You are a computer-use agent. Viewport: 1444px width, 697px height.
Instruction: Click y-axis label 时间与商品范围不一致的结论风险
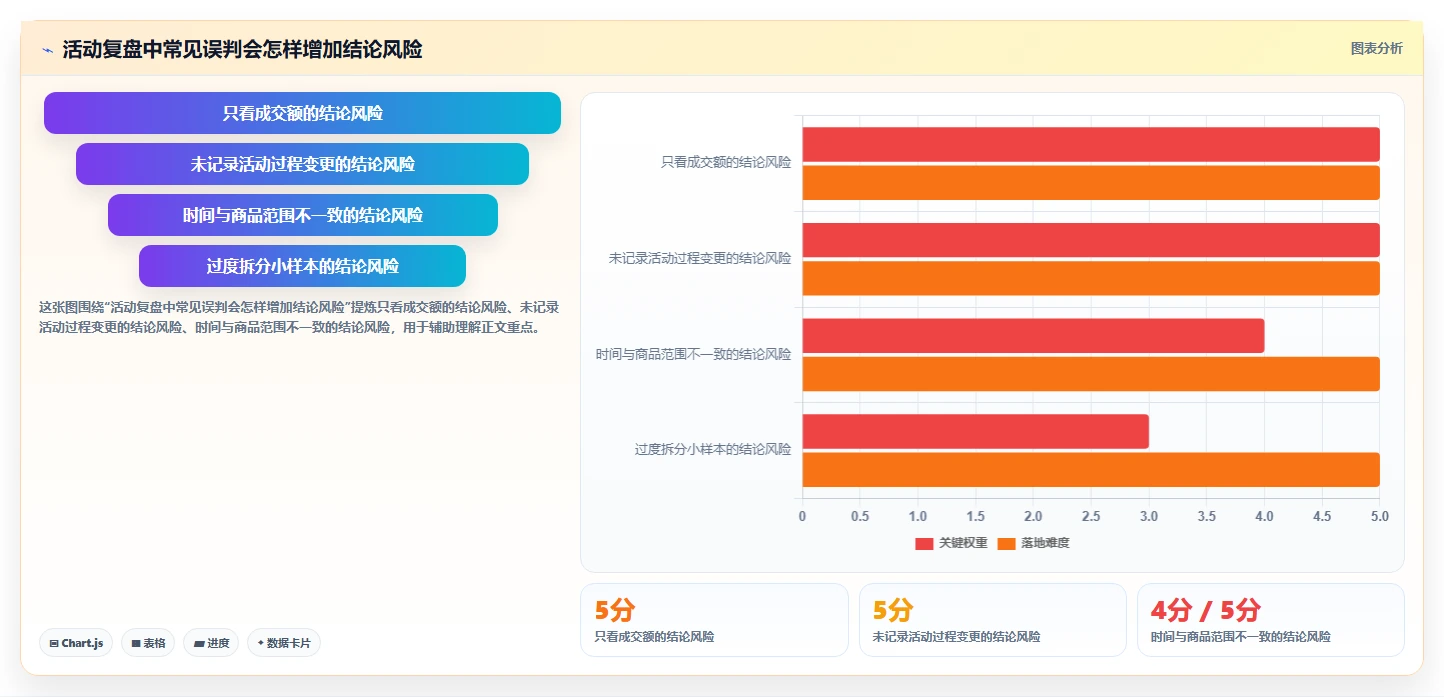[693, 354]
